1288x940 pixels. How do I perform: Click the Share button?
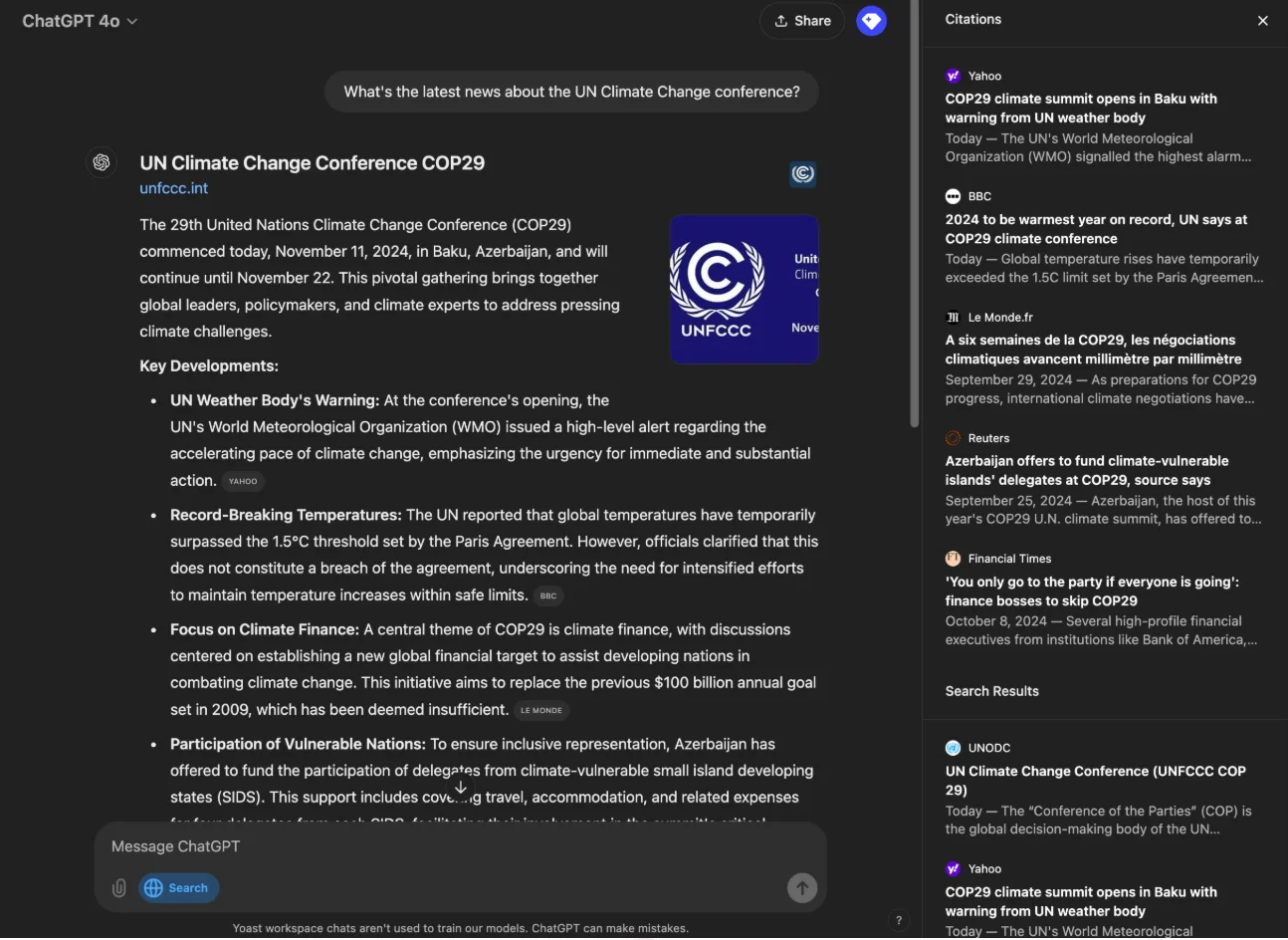tap(802, 21)
